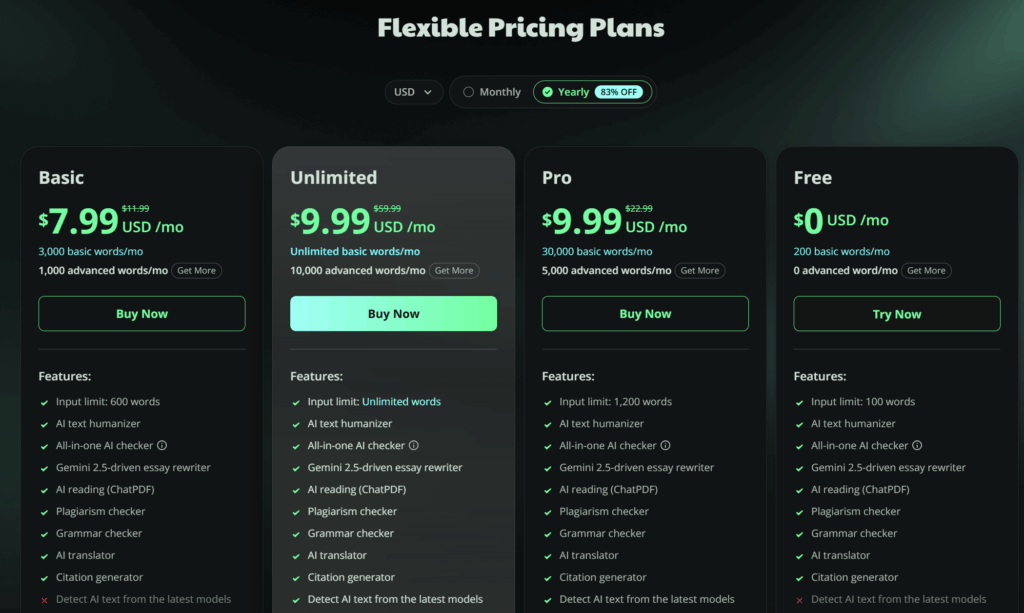Click Get More in the Pro plan

700,271
